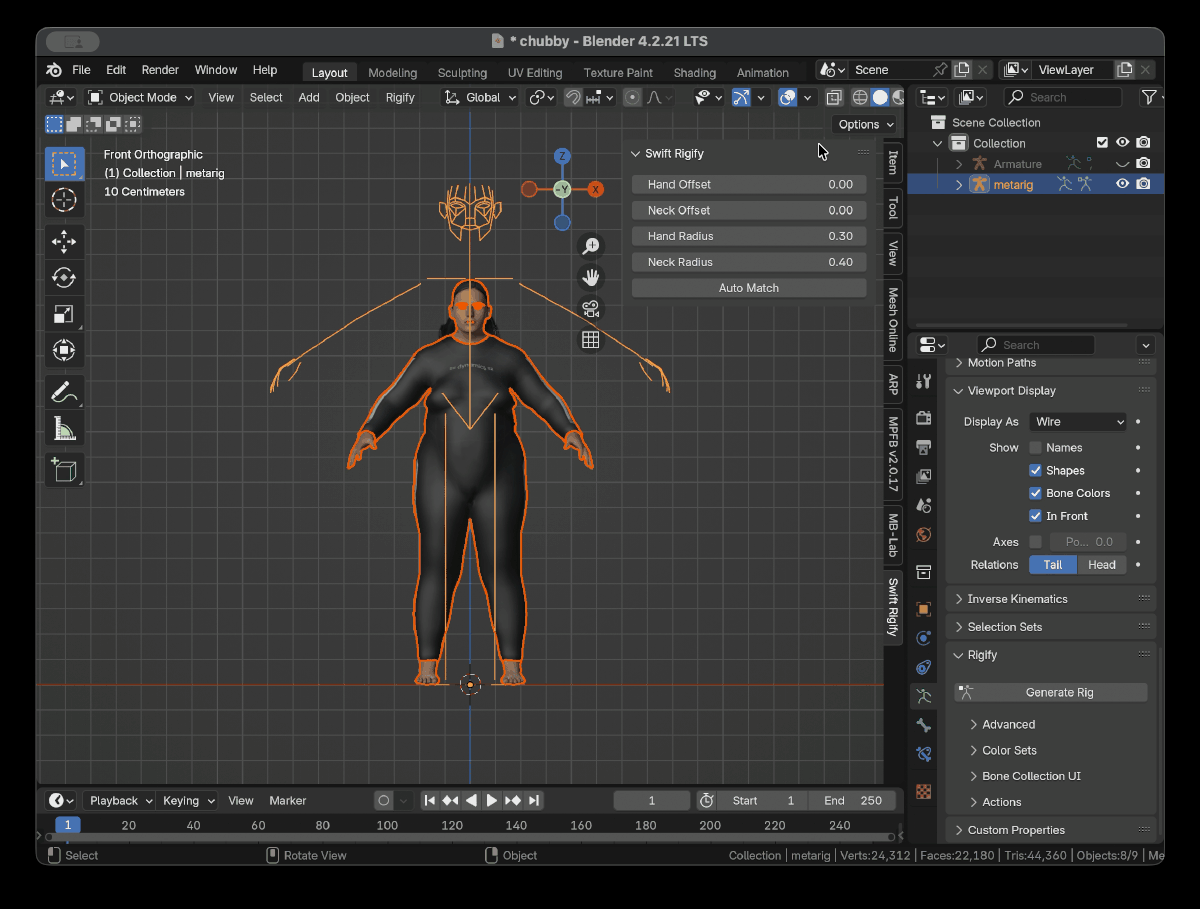The image size is (1200, 909).
Task: Jump to timeline start frame
Action: (429, 800)
